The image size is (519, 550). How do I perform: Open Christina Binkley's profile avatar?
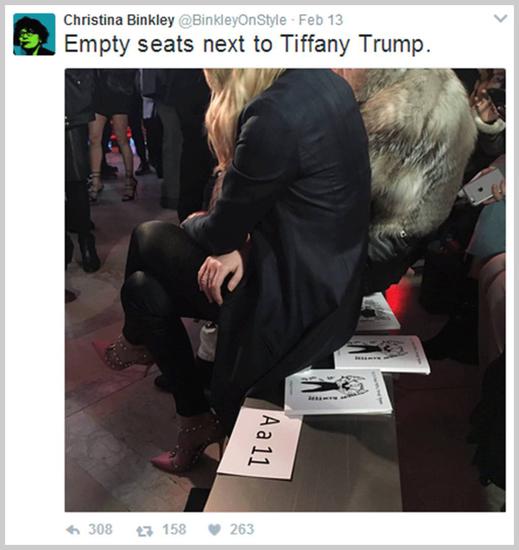point(34,34)
